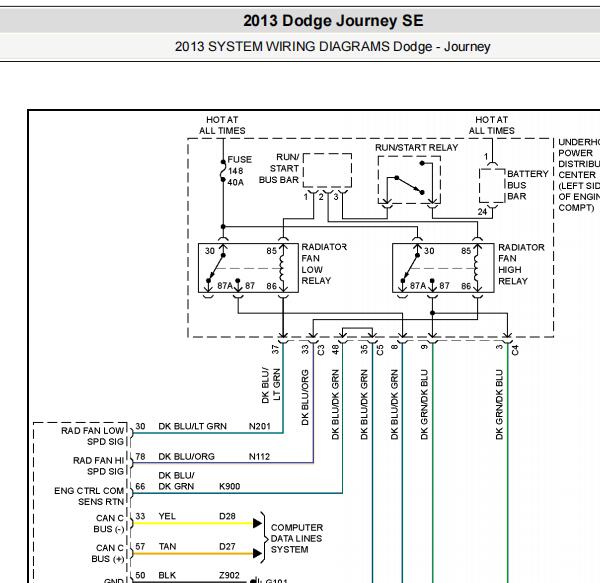The image size is (600, 583).
Task: Select the "ENG CTRL COM SENS RTN" label
Action: (x=89, y=496)
